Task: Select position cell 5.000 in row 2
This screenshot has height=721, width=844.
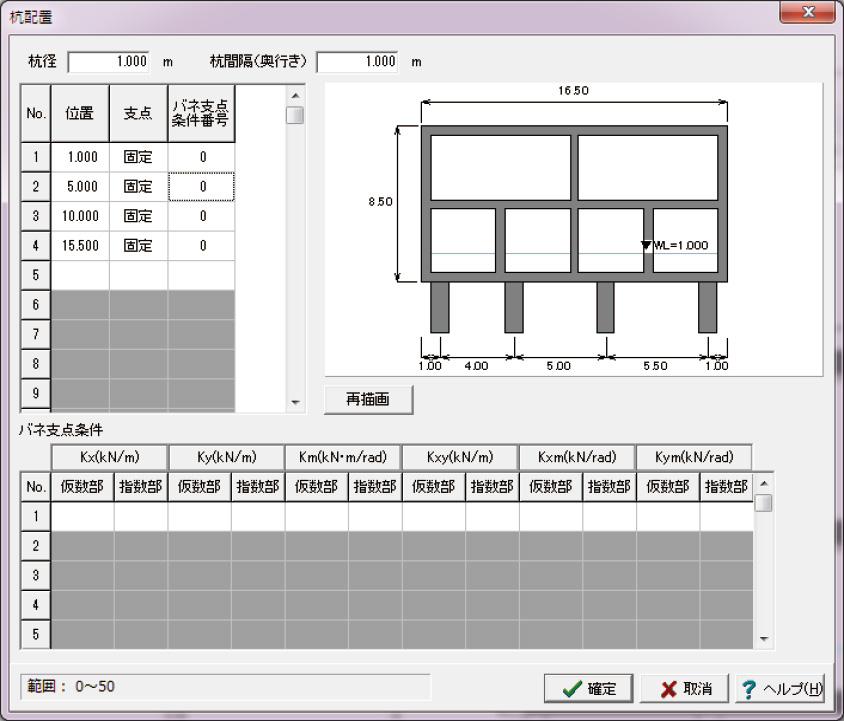Action: [x=80, y=187]
